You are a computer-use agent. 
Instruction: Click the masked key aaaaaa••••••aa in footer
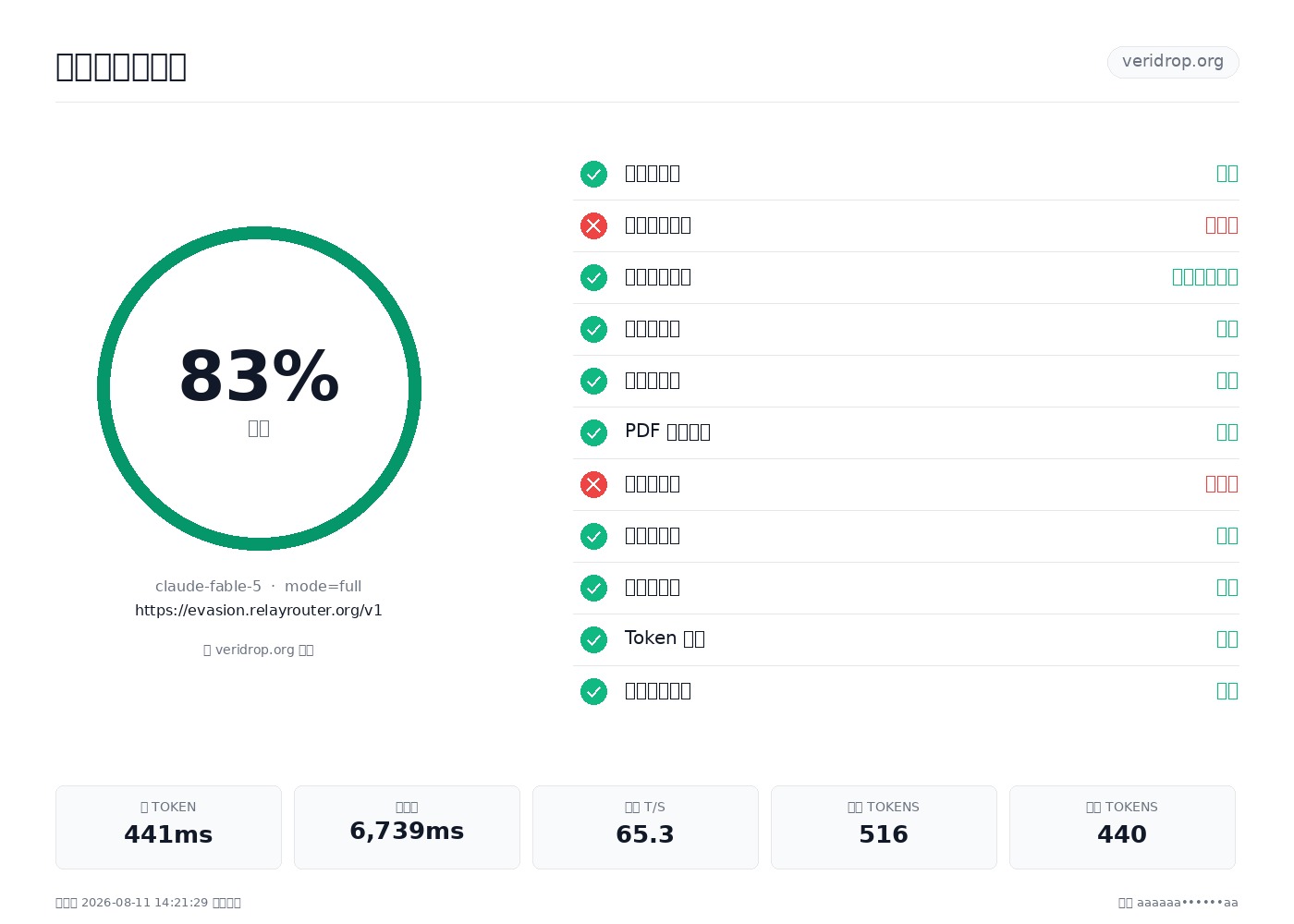tap(1188, 903)
